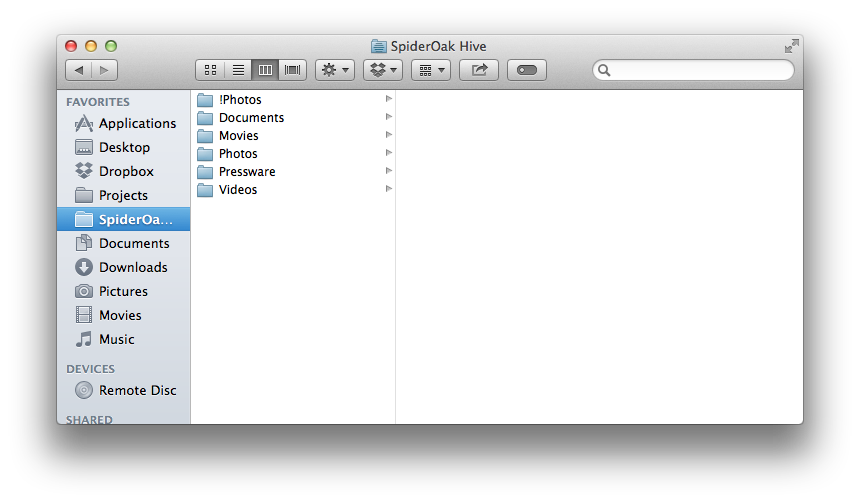This screenshot has height=503, width=860.
Task: Click the SpiderOak Hive title folder icon
Action: tap(378, 46)
